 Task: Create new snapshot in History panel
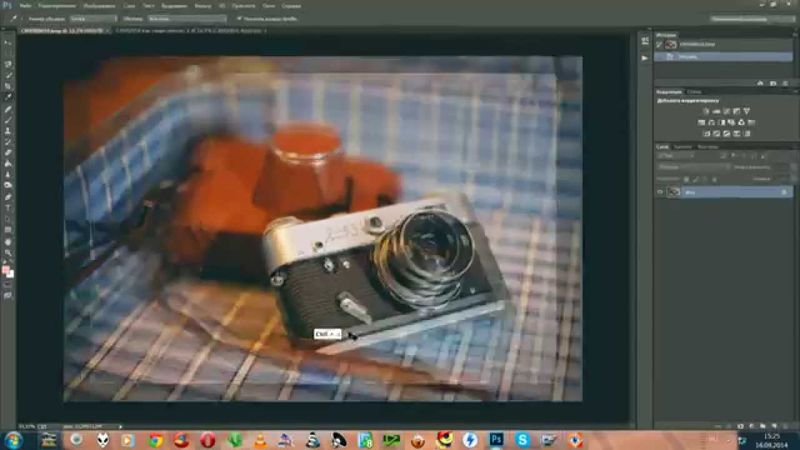coord(773,83)
